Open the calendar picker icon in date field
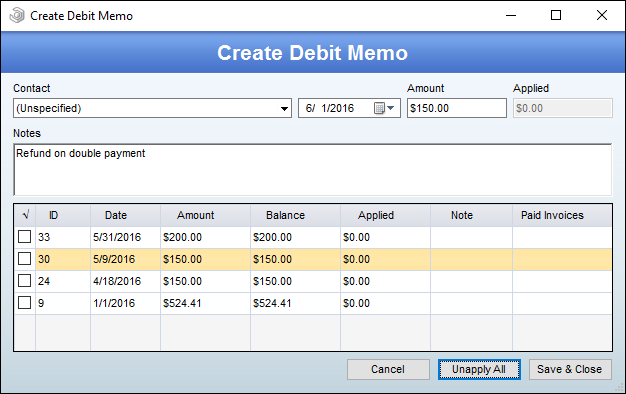This screenshot has height=394, width=626. 379,108
